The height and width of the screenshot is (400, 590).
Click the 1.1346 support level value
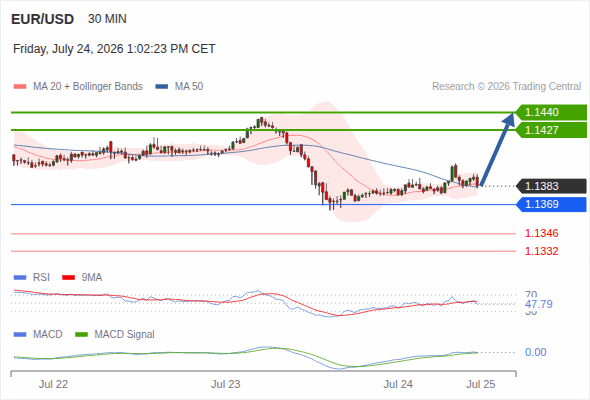tap(541, 233)
